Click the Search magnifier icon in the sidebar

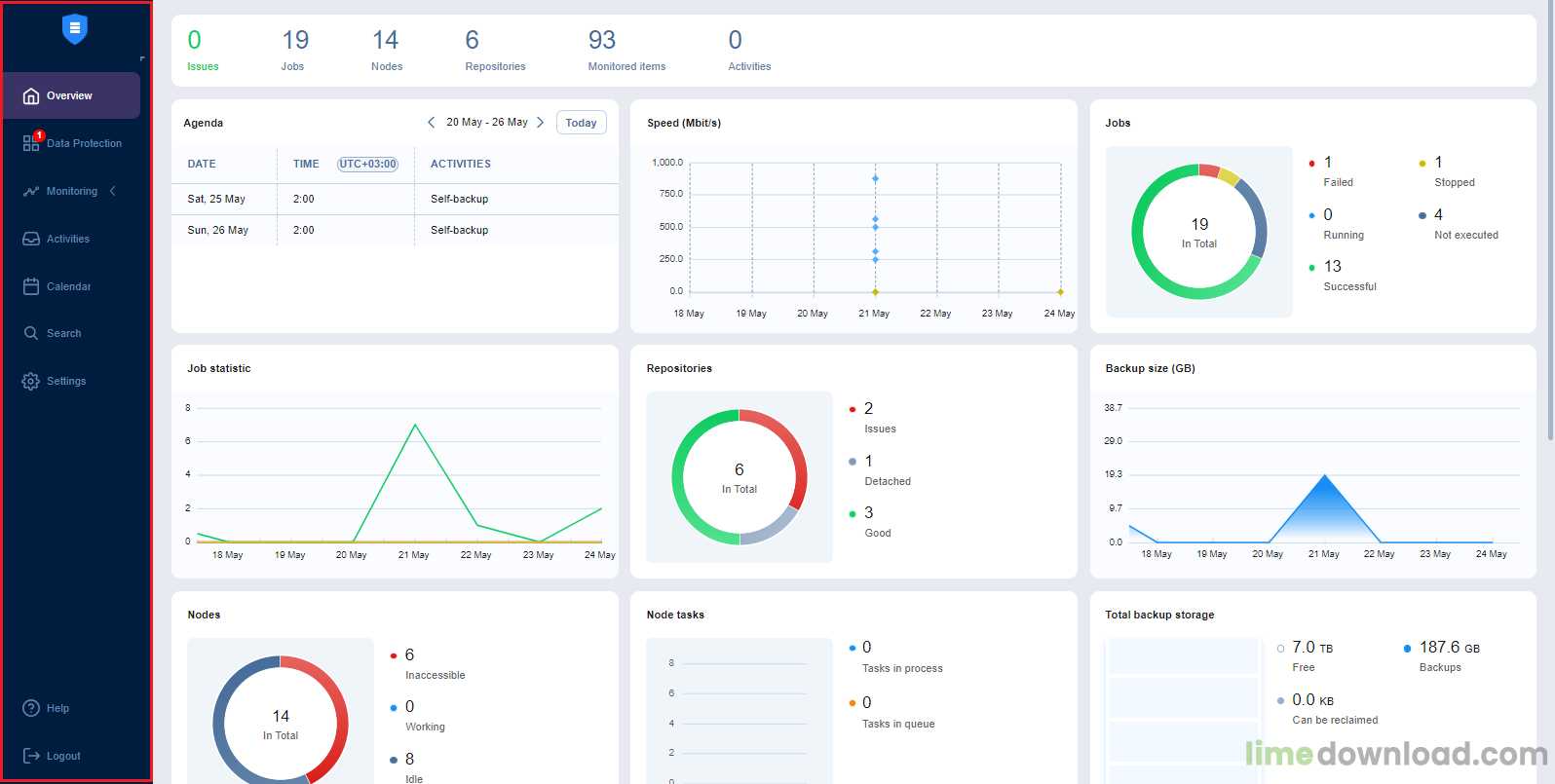point(31,333)
